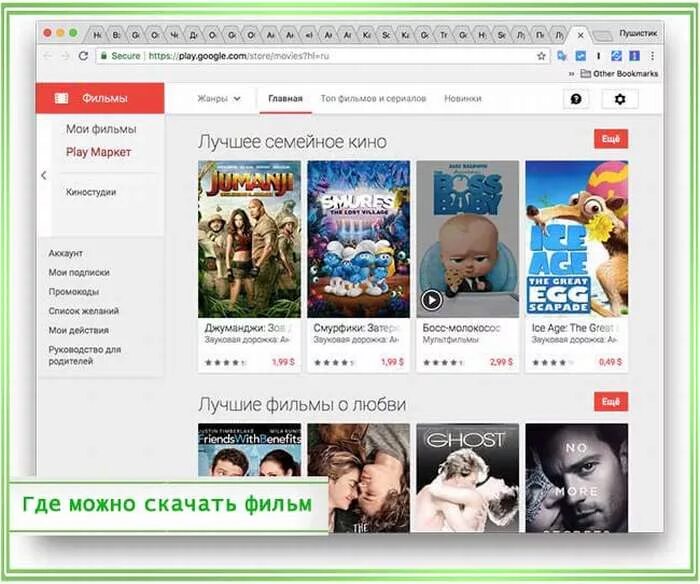
Task: Open Список желаний link
Action: click(84, 311)
